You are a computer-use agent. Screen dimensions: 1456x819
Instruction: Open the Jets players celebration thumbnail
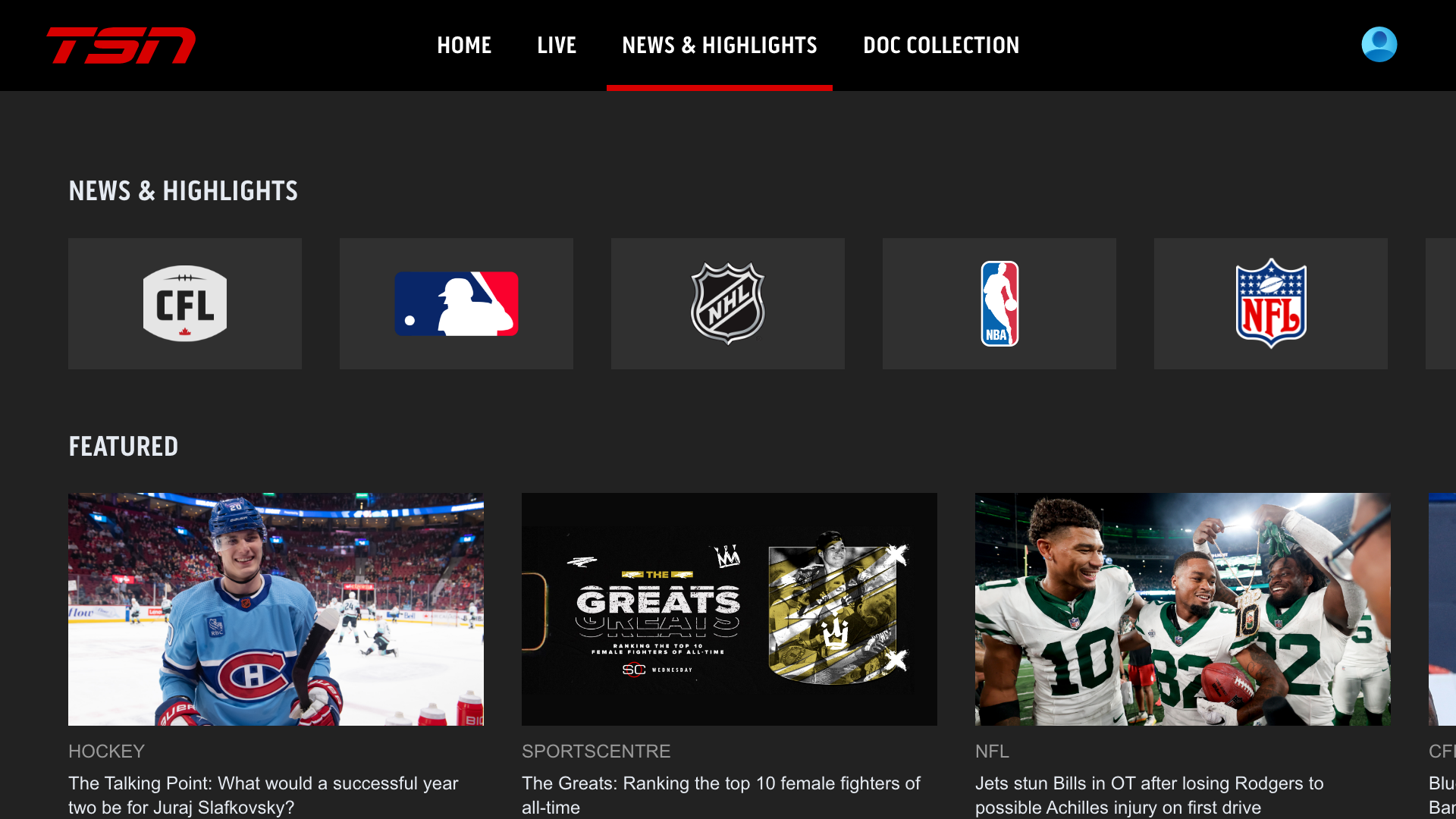1183,609
